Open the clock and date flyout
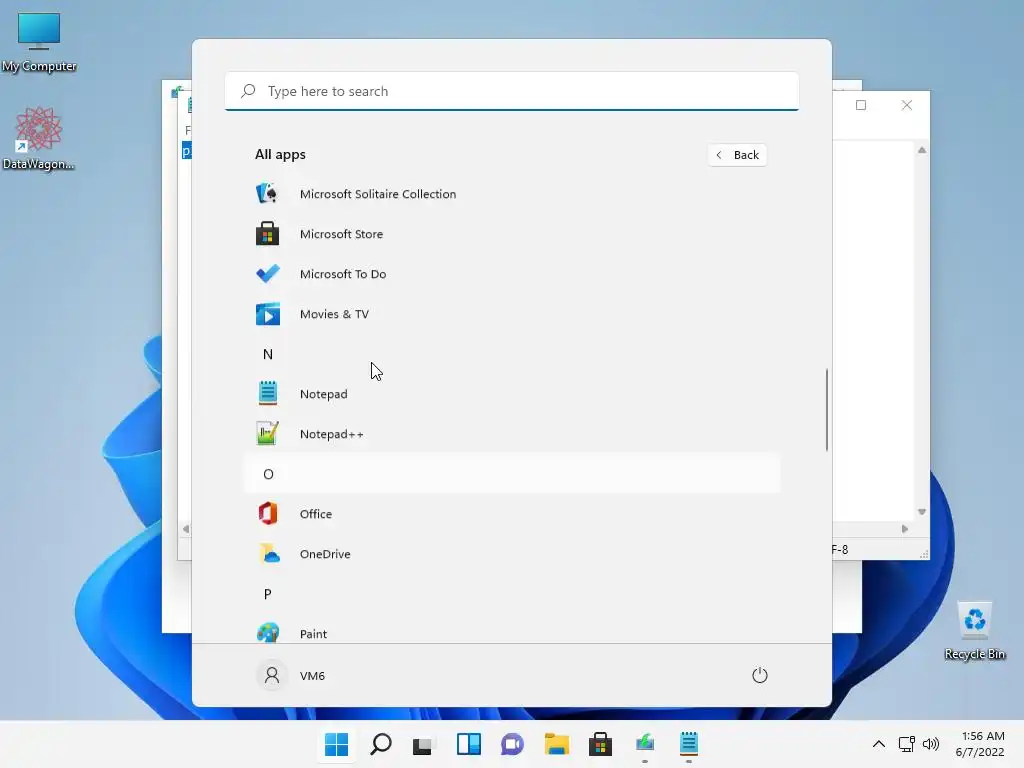This screenshot has height=768, width=1024. pyautogui.click(x=980, y=744)
